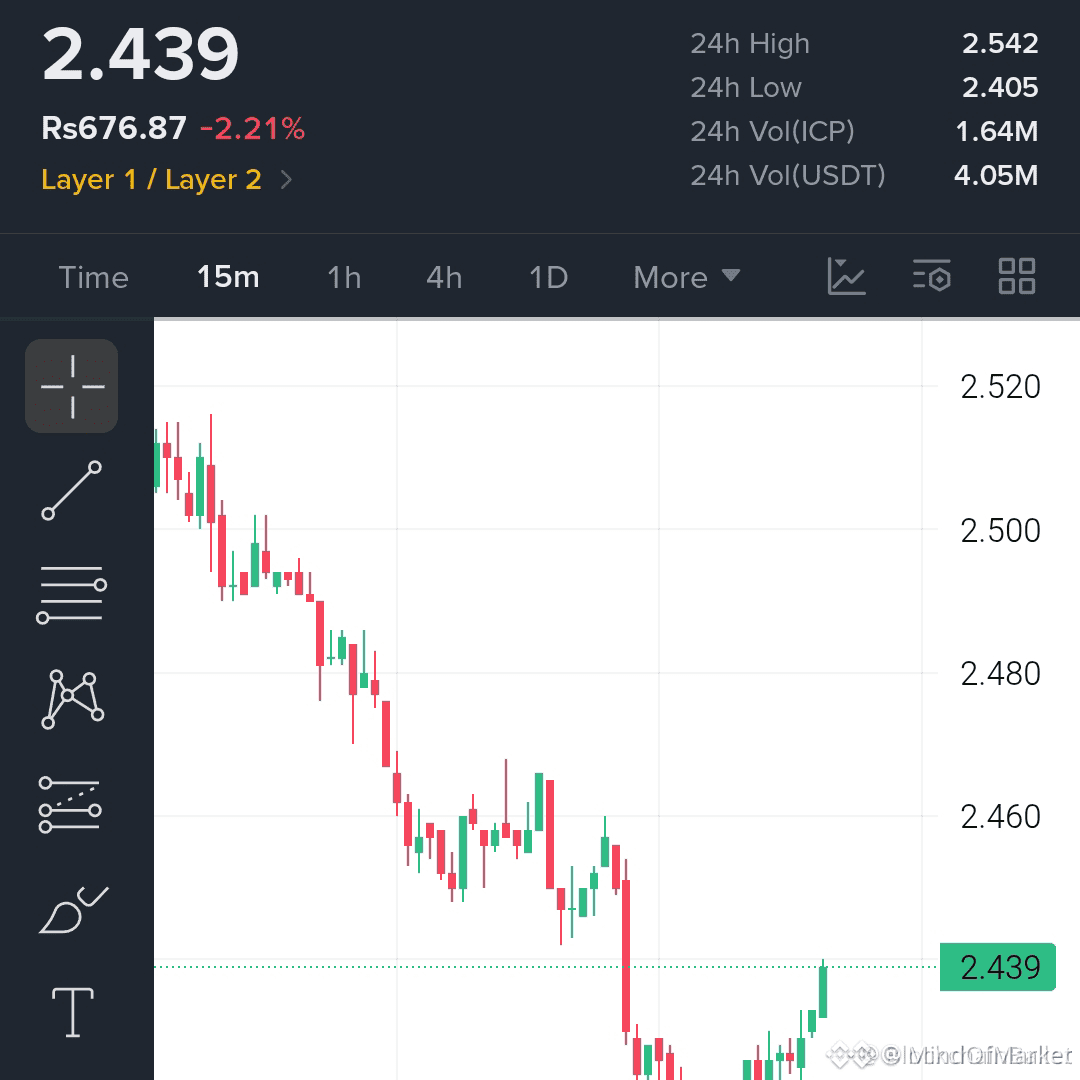This screenshot has height=1080, width=1080.
Task: Select the 1D interval tab
Action: 548,278
